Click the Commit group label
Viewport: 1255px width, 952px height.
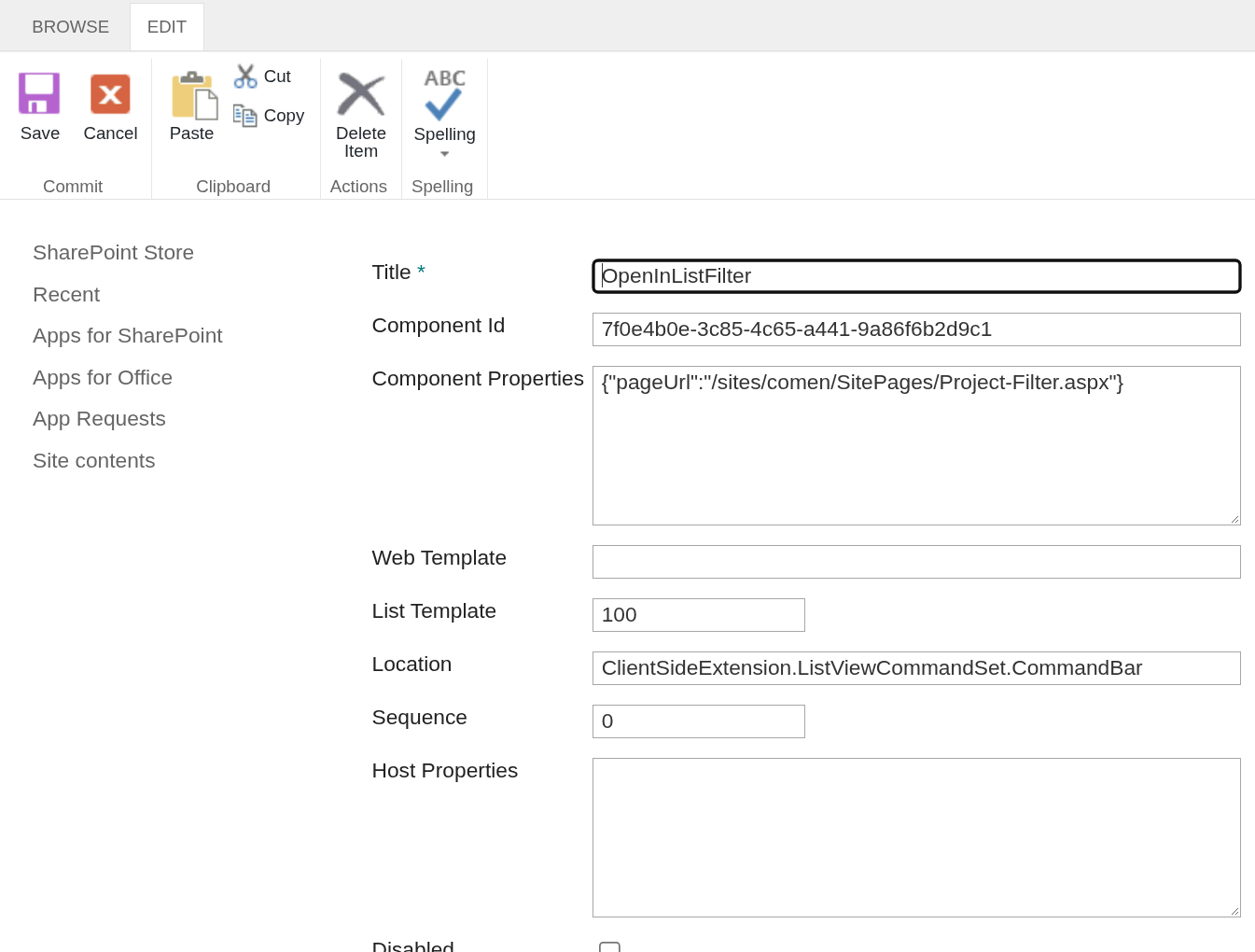pyautogui.click(x=73, y=187)
